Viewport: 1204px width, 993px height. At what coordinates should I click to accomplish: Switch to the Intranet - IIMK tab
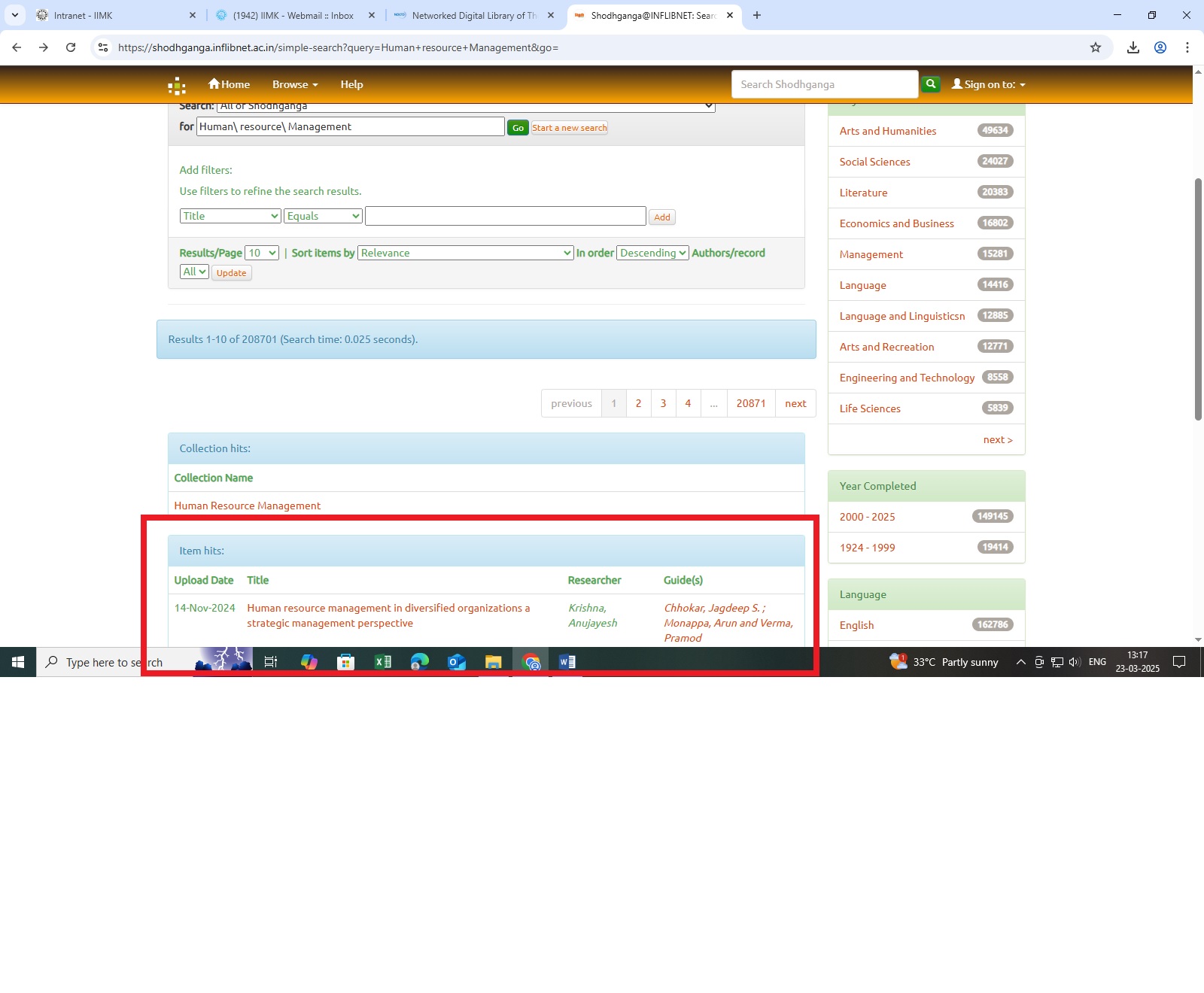point(113,15)
